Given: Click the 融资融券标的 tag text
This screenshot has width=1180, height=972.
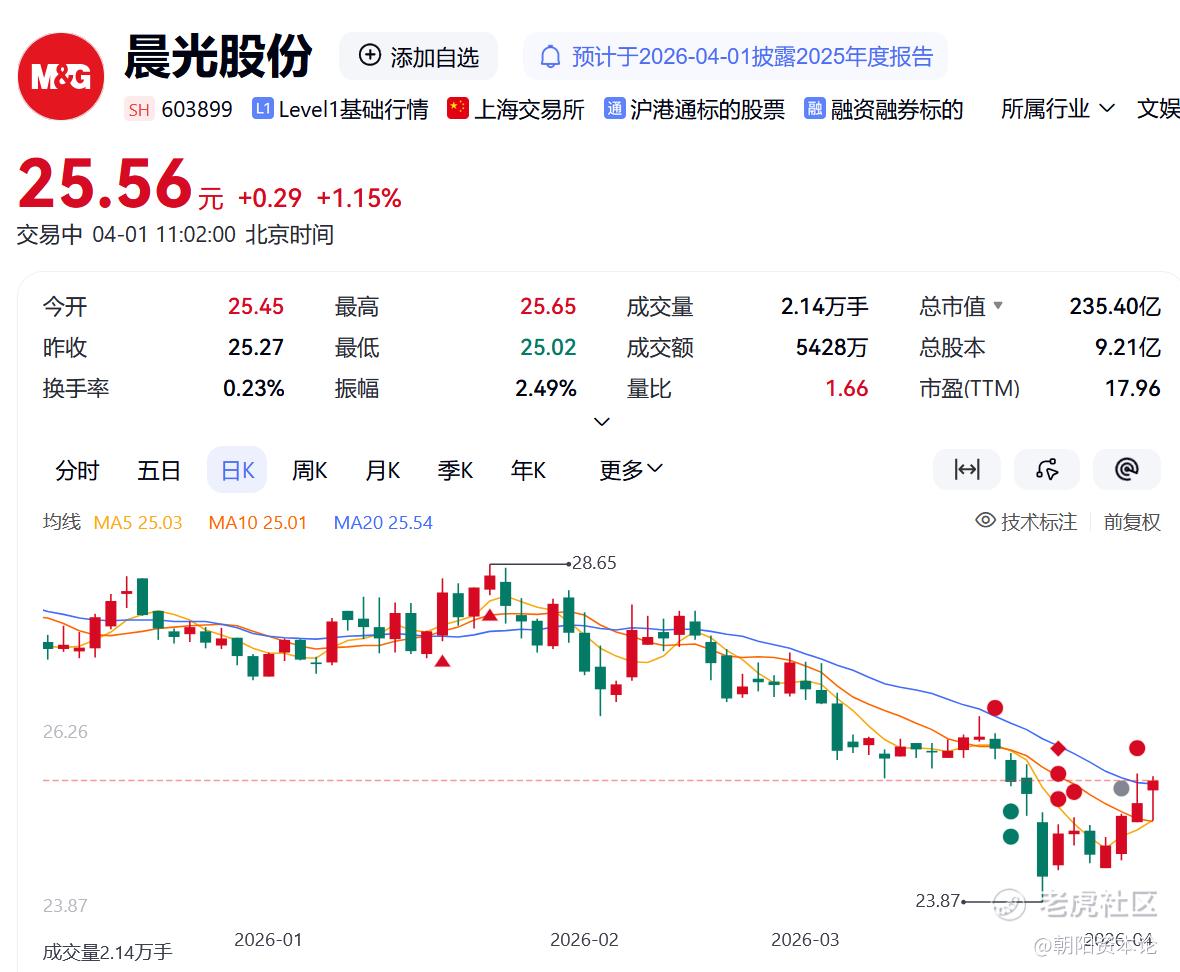Looking at the screenshot, I should [897, 109].
